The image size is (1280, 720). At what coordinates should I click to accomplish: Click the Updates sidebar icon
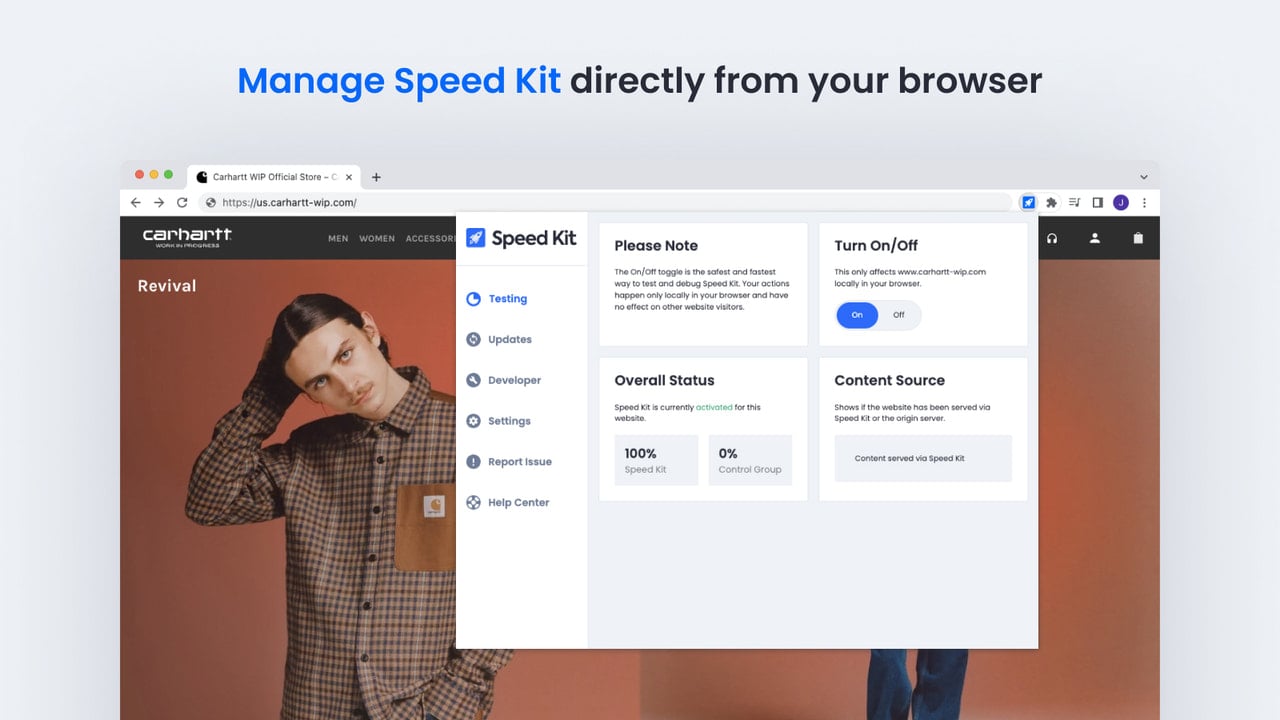(474, 339)
